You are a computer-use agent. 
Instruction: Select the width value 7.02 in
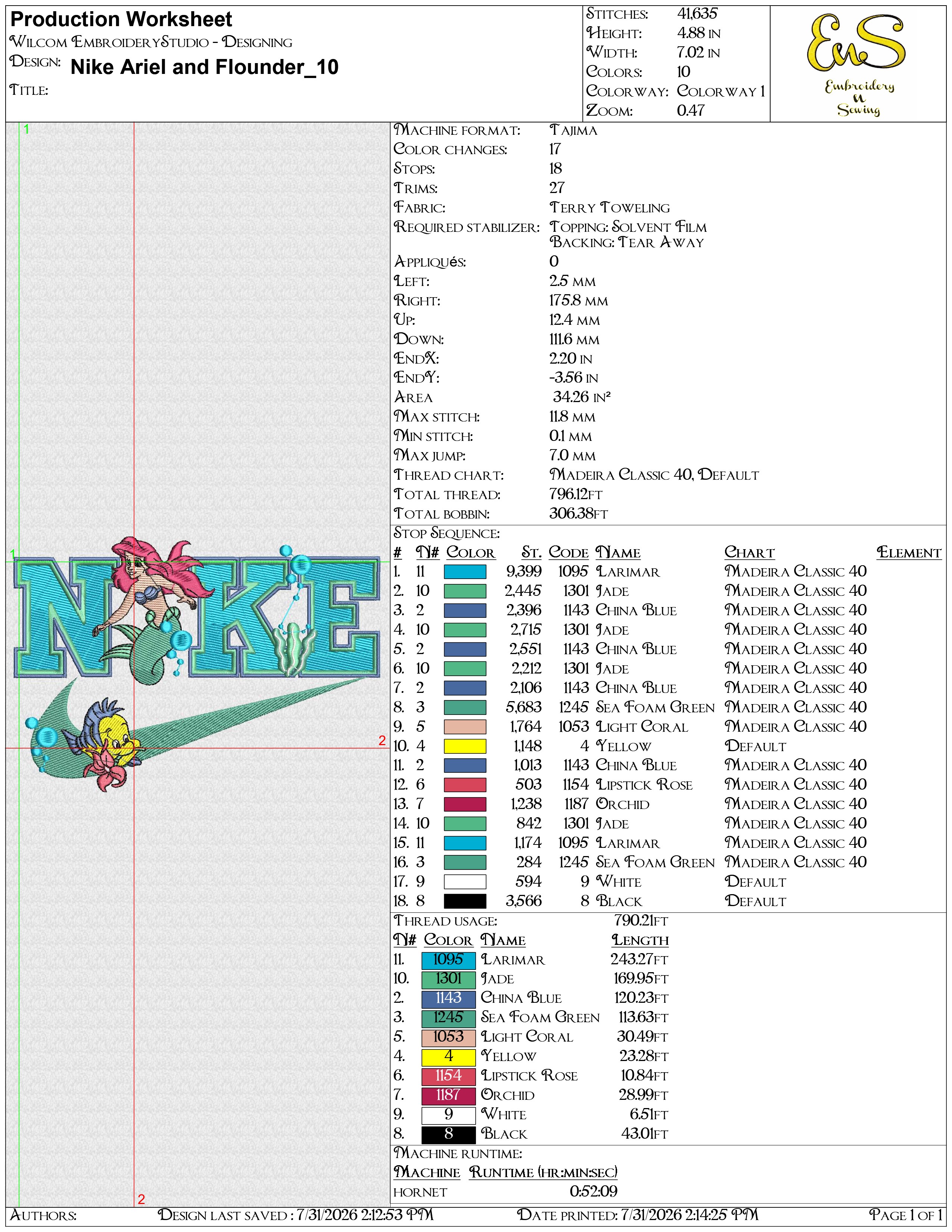[x=698, y=53]
